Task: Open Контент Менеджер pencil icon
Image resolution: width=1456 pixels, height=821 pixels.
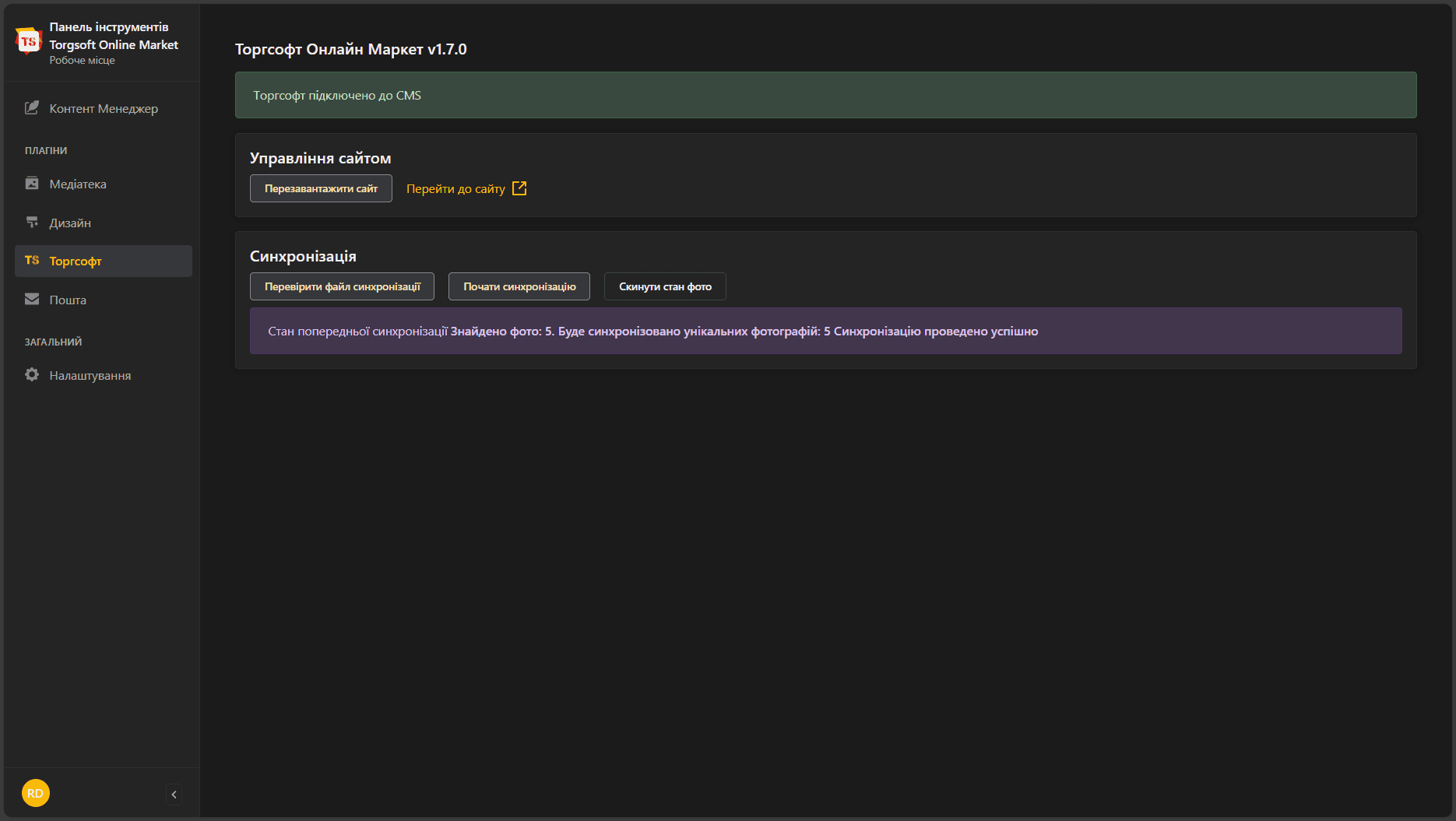Action: click(32, 108)
